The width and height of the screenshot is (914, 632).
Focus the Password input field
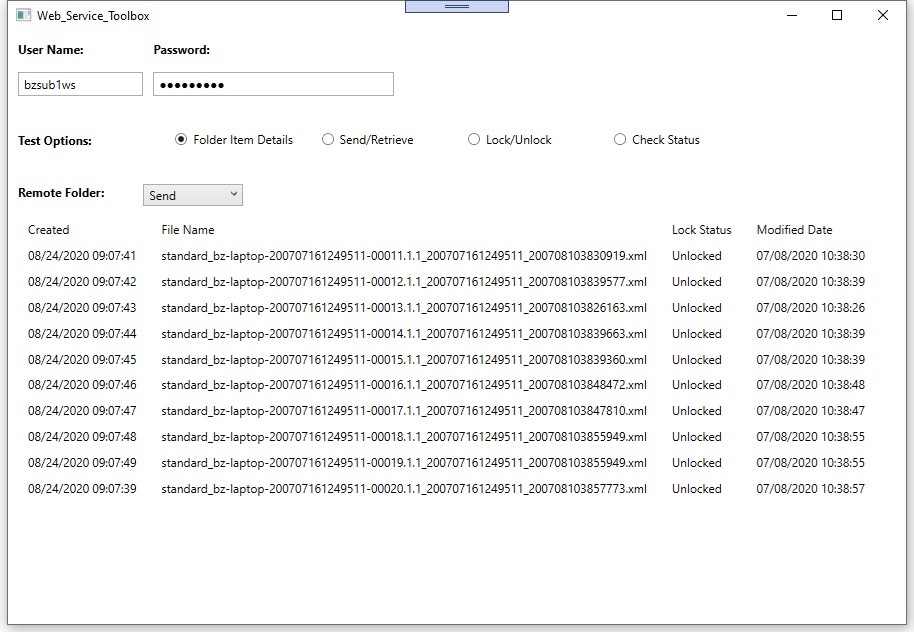pos(273,85)
